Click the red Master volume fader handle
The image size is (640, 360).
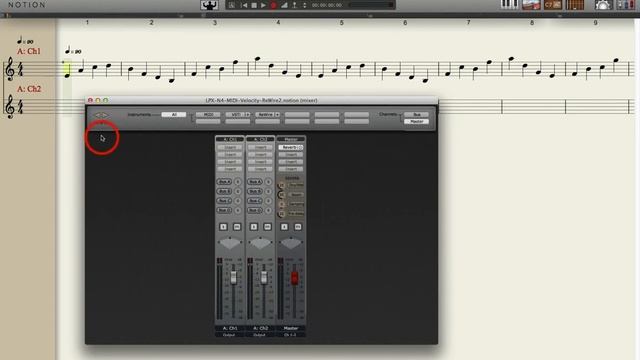pyautogui.click(x=294, y=278)
